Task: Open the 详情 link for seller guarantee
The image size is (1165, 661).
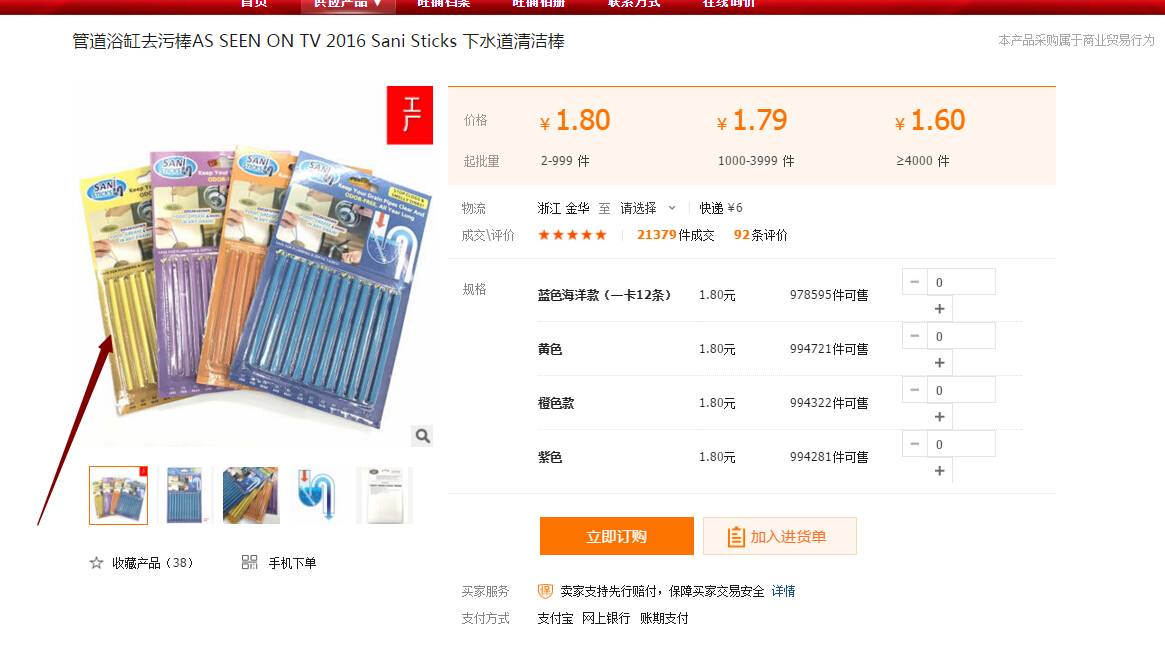Action: tap(783, 591)
